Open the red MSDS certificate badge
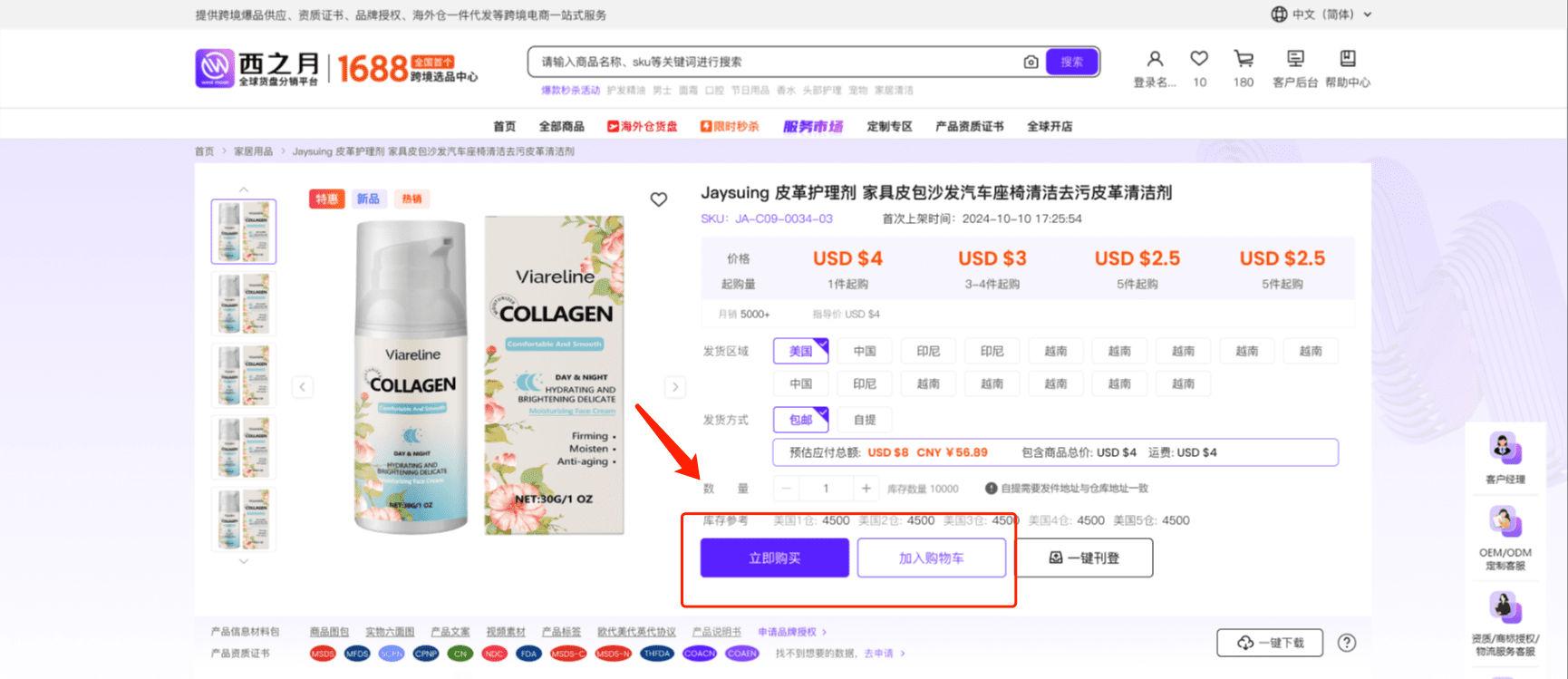 (x=323, y=654)
